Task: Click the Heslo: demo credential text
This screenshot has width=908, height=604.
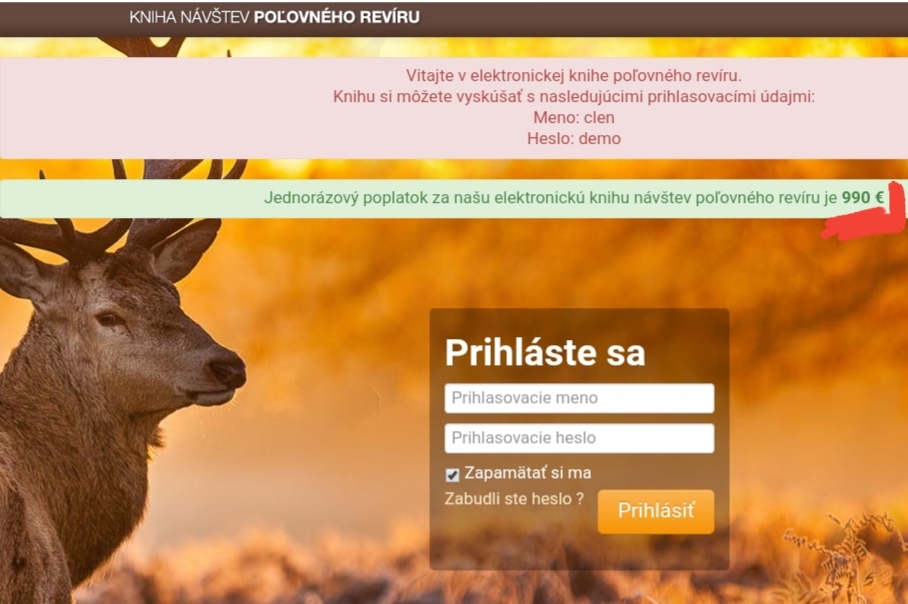Action: point(574,138)
